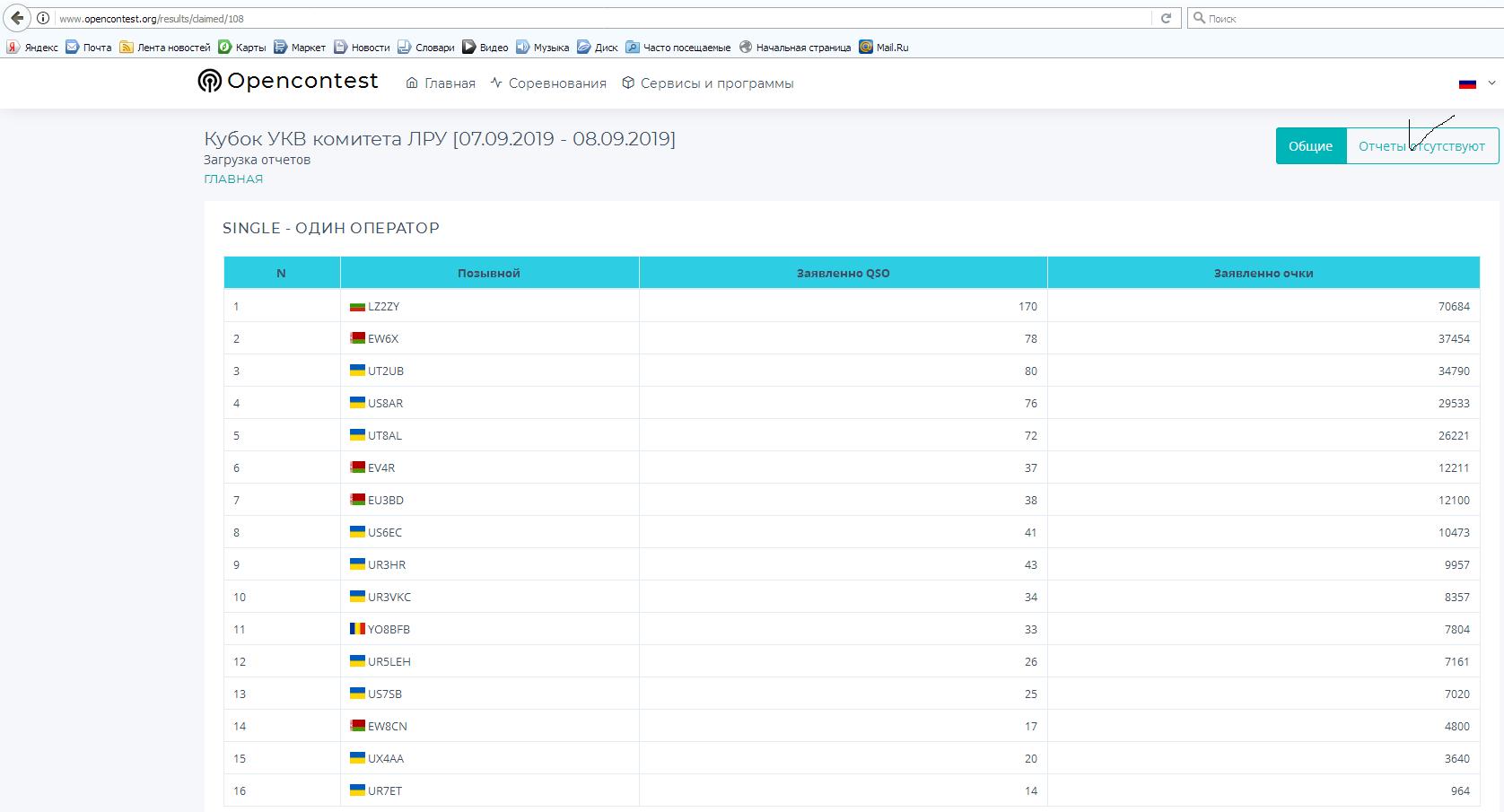Switch to the Общие tab
The width and height of the screenshot is (1504, 812).
click(x=1310, y=146)
